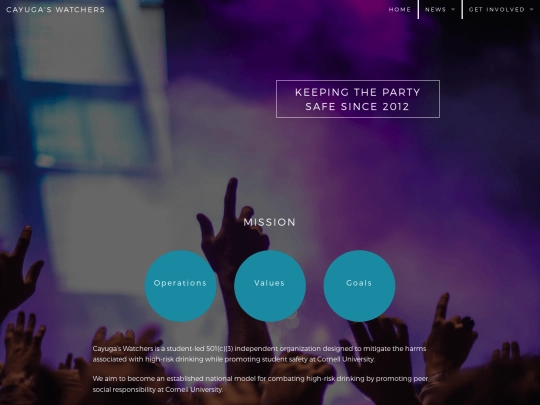Select the Operations circle button
The width and height of the screenshot is (540, 405).
[x=180, y=286]
